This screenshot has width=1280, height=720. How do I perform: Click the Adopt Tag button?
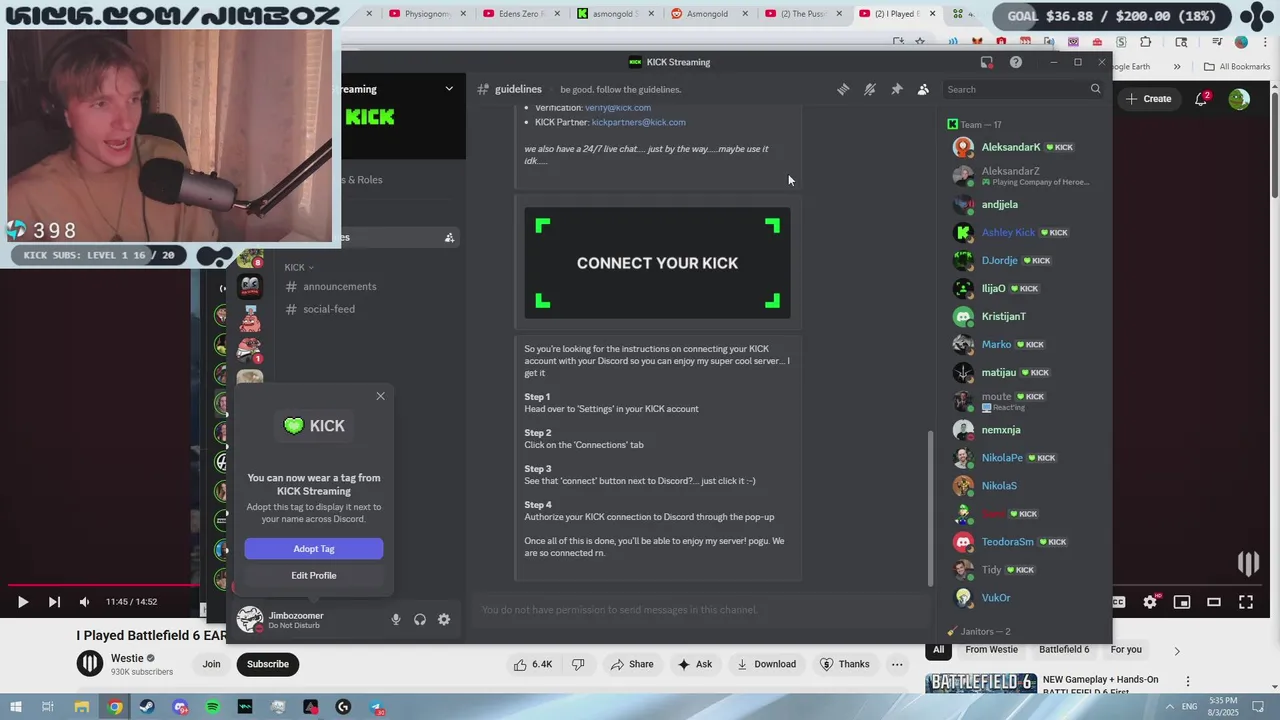pyautogui.click(x=314, y=549)
